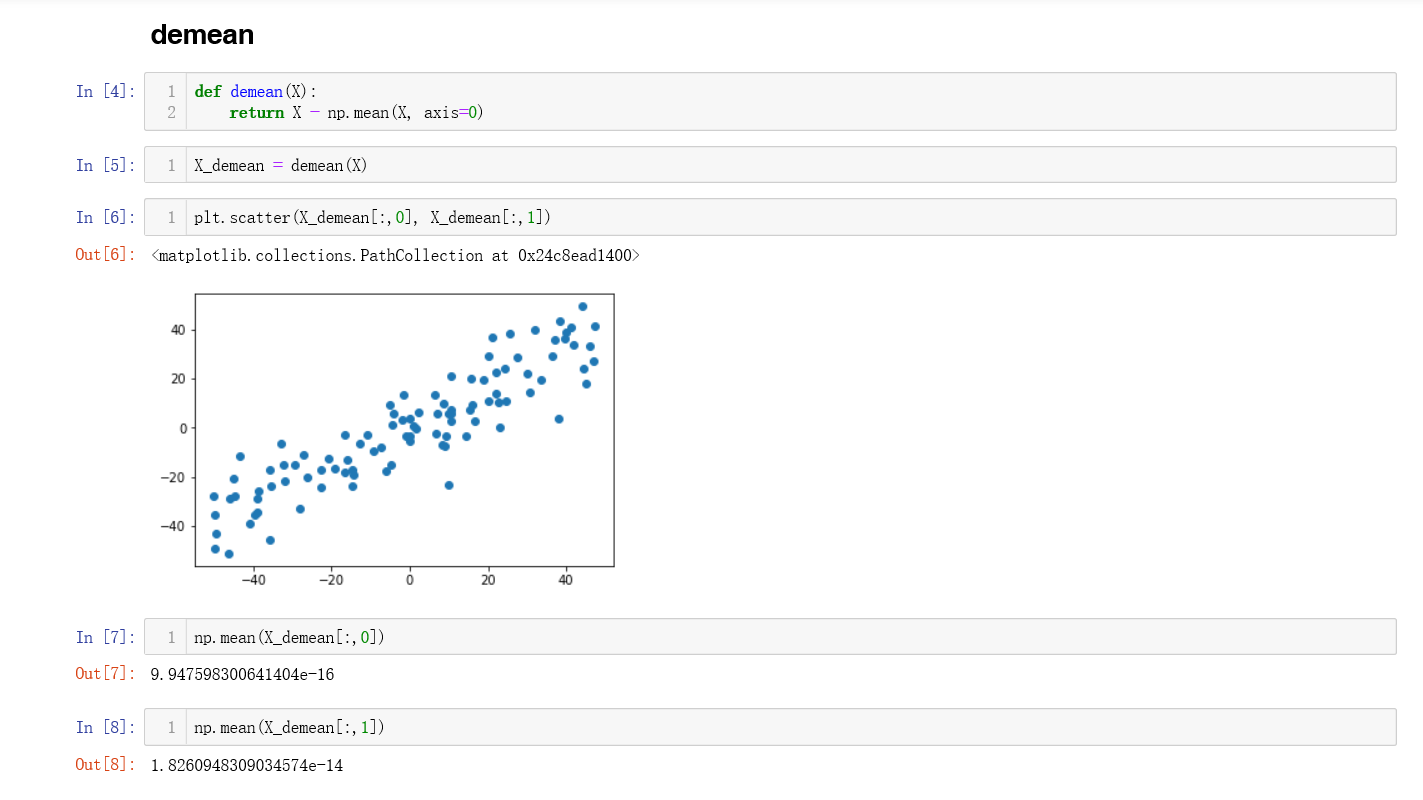Click the In [6]: prompt label
Image resolution: width=1423 pixels, height=800 pixels.
[105, 217]
